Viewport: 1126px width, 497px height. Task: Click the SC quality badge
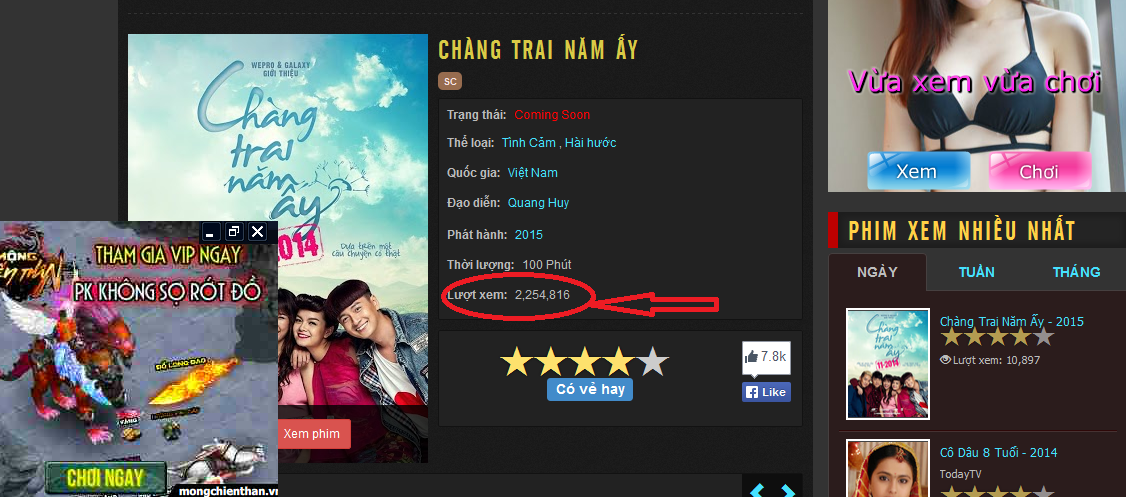(450, 81)
